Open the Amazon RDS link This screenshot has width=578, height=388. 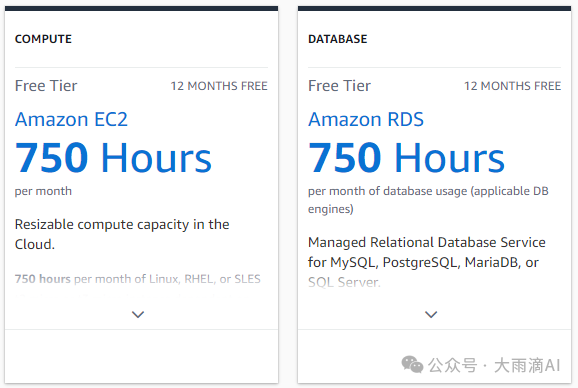[x=366, y=119]
